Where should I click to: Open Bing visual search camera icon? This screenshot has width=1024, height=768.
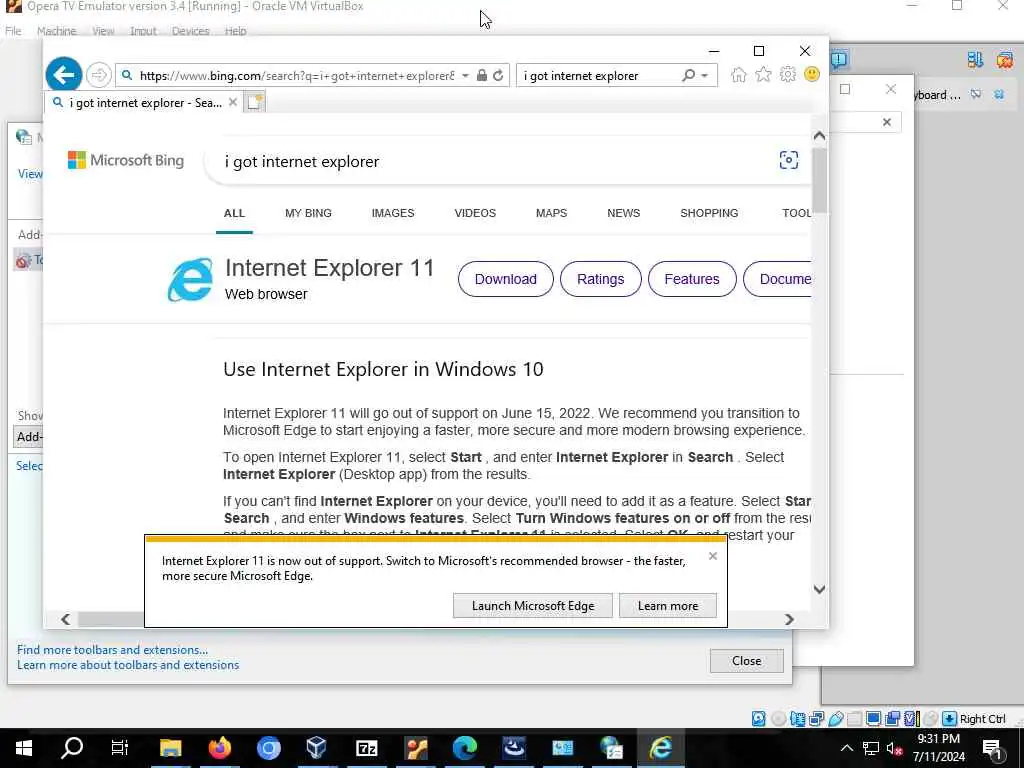coord(788,160)
